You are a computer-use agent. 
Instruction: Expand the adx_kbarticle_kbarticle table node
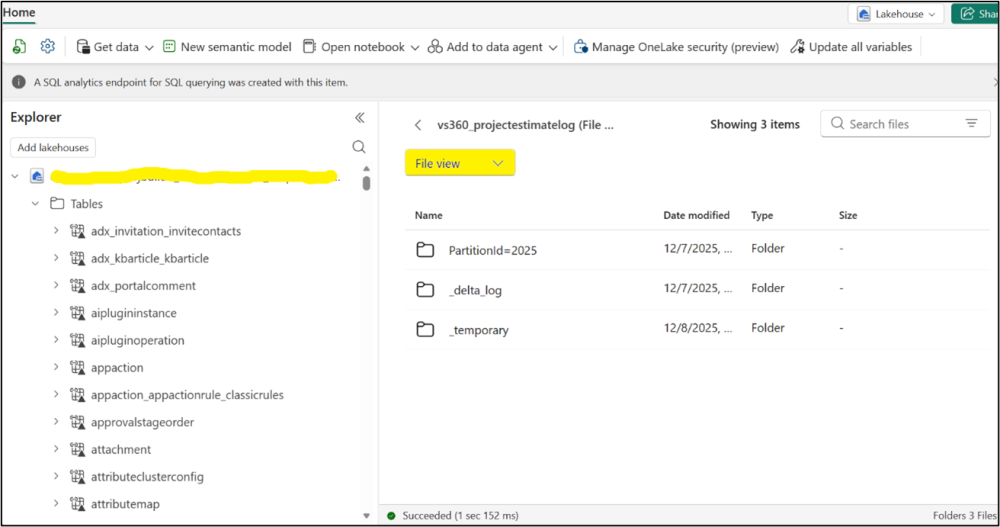pos(56,258)
